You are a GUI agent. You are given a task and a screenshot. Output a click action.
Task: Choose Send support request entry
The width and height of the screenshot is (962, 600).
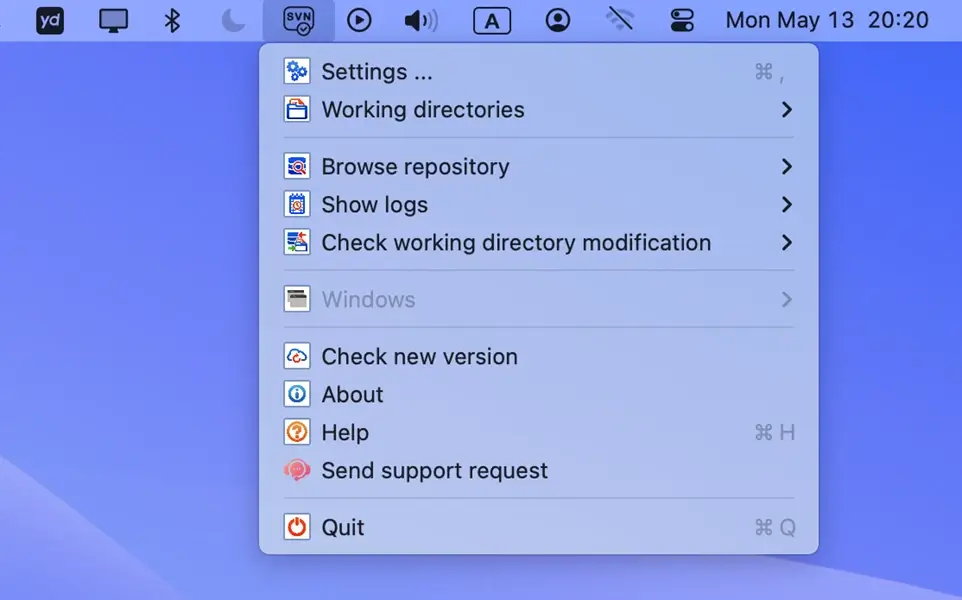coord(539,471)
